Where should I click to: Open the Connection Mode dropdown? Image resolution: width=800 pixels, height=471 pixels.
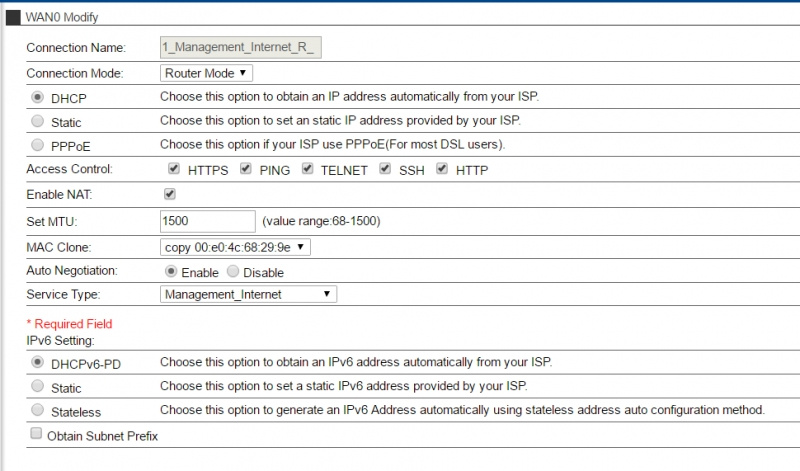(x=206, y=73)
